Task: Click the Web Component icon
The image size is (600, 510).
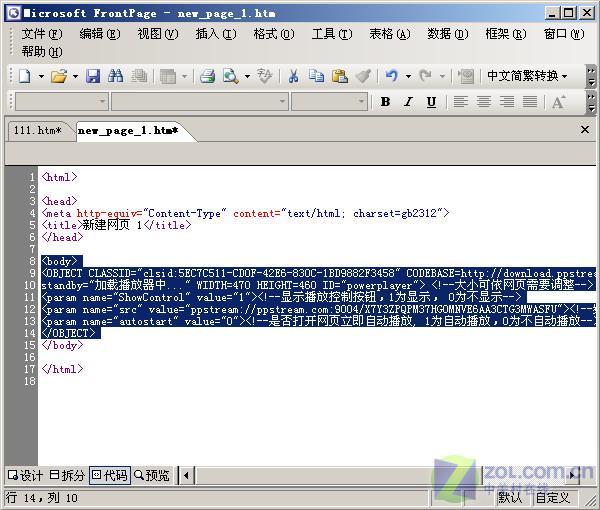Action: [x=466, y=76]
